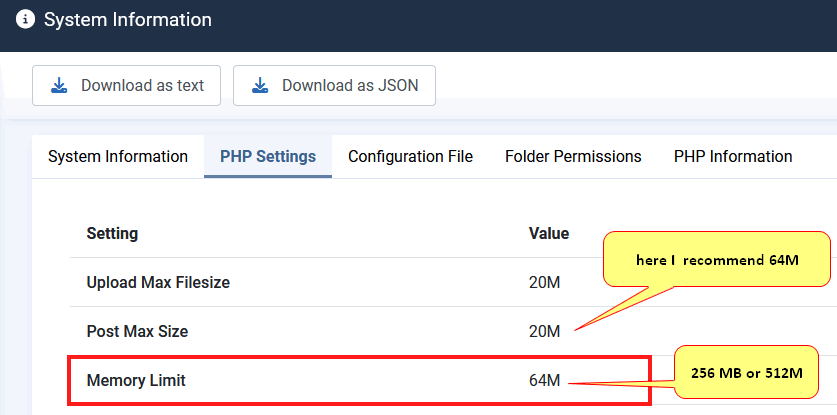Image resolution: width=837 pixels, height=415 pixels.
Task: Select the PHP Settings tab
Action: point(267,156)
